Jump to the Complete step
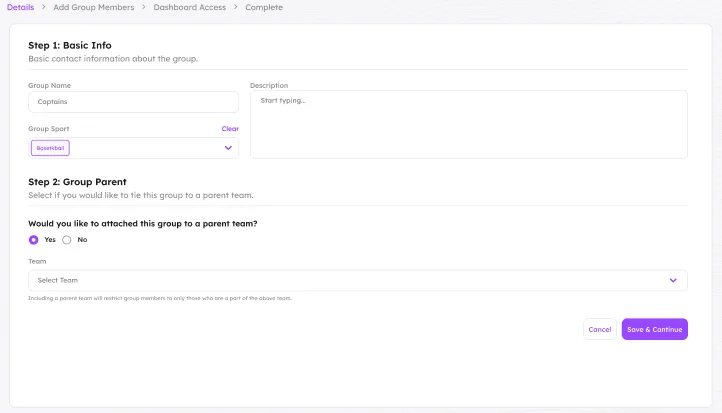Screen dimensions: 722x413 (264, 7)
